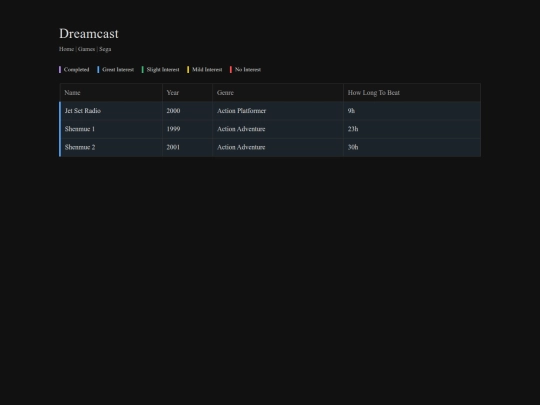Click the 9h playtime cell
This screenshot has height=405, width=540.
click(412, 111)
